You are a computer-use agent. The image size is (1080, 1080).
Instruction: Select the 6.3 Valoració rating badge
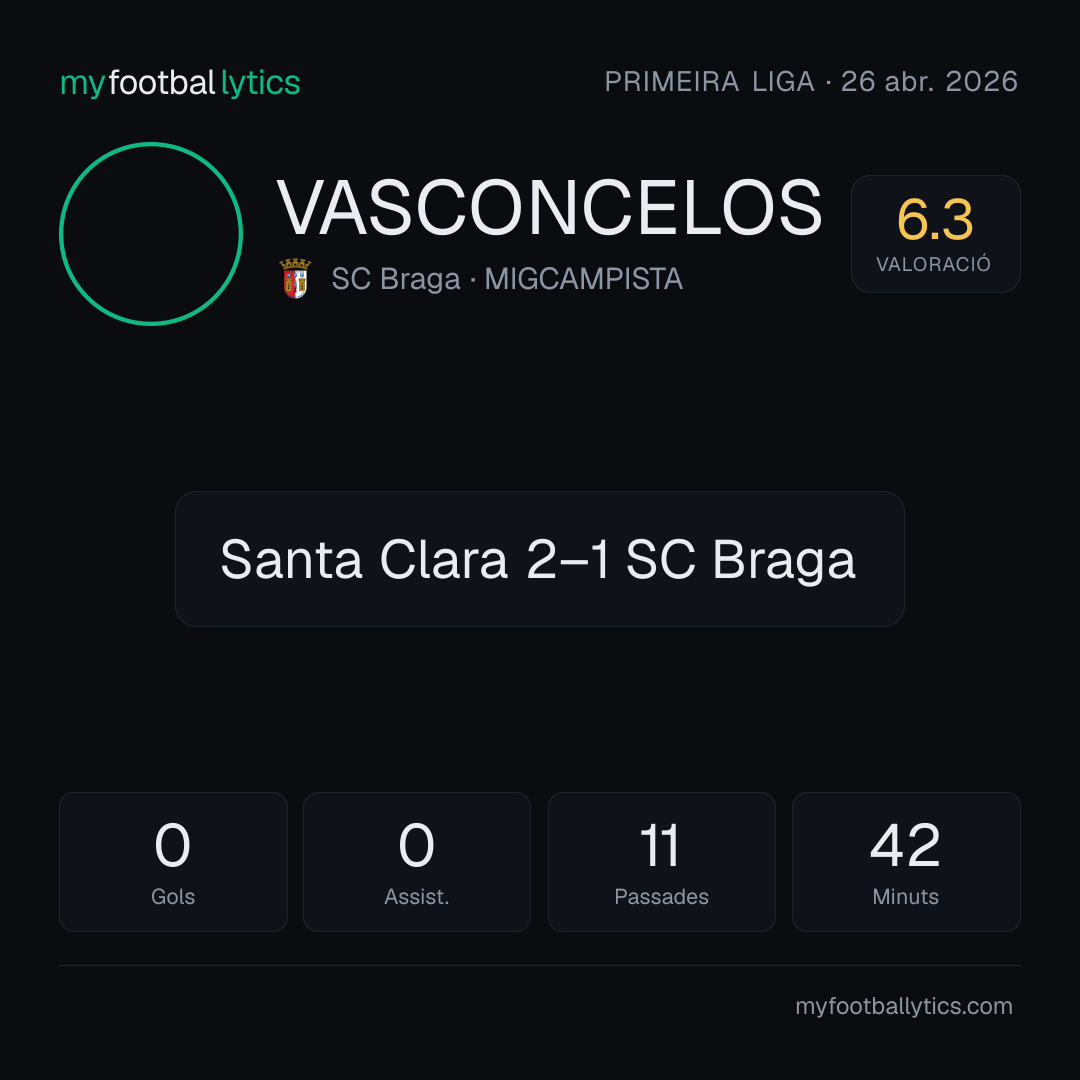click(935, 233)
